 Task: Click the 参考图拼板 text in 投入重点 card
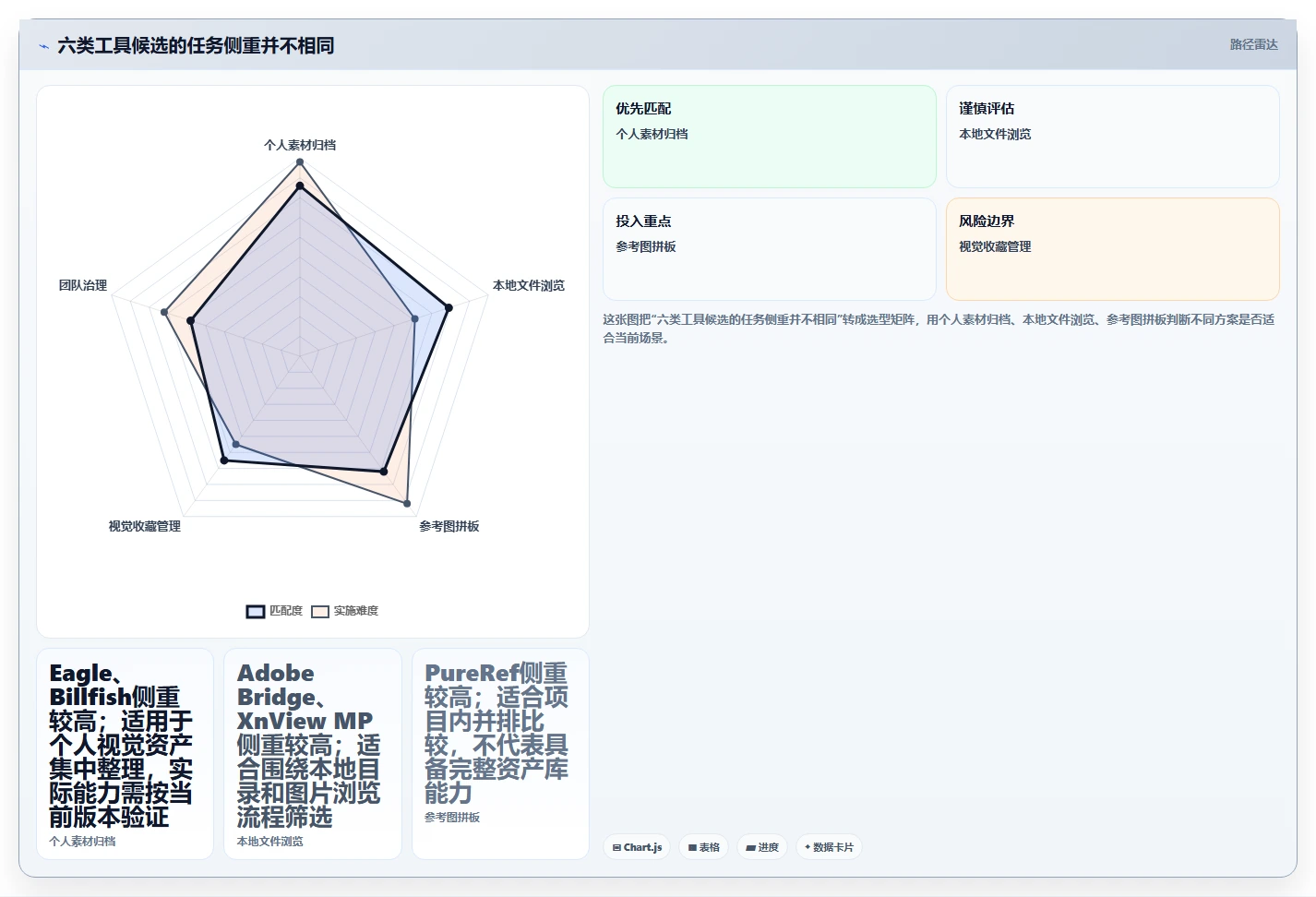point(646,246)
